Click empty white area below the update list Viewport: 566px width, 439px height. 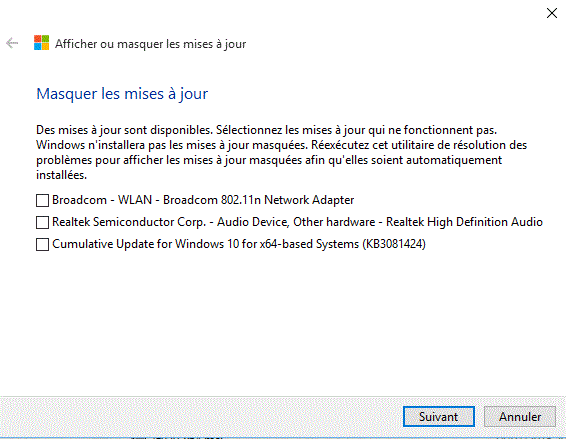tap(282, 321)
